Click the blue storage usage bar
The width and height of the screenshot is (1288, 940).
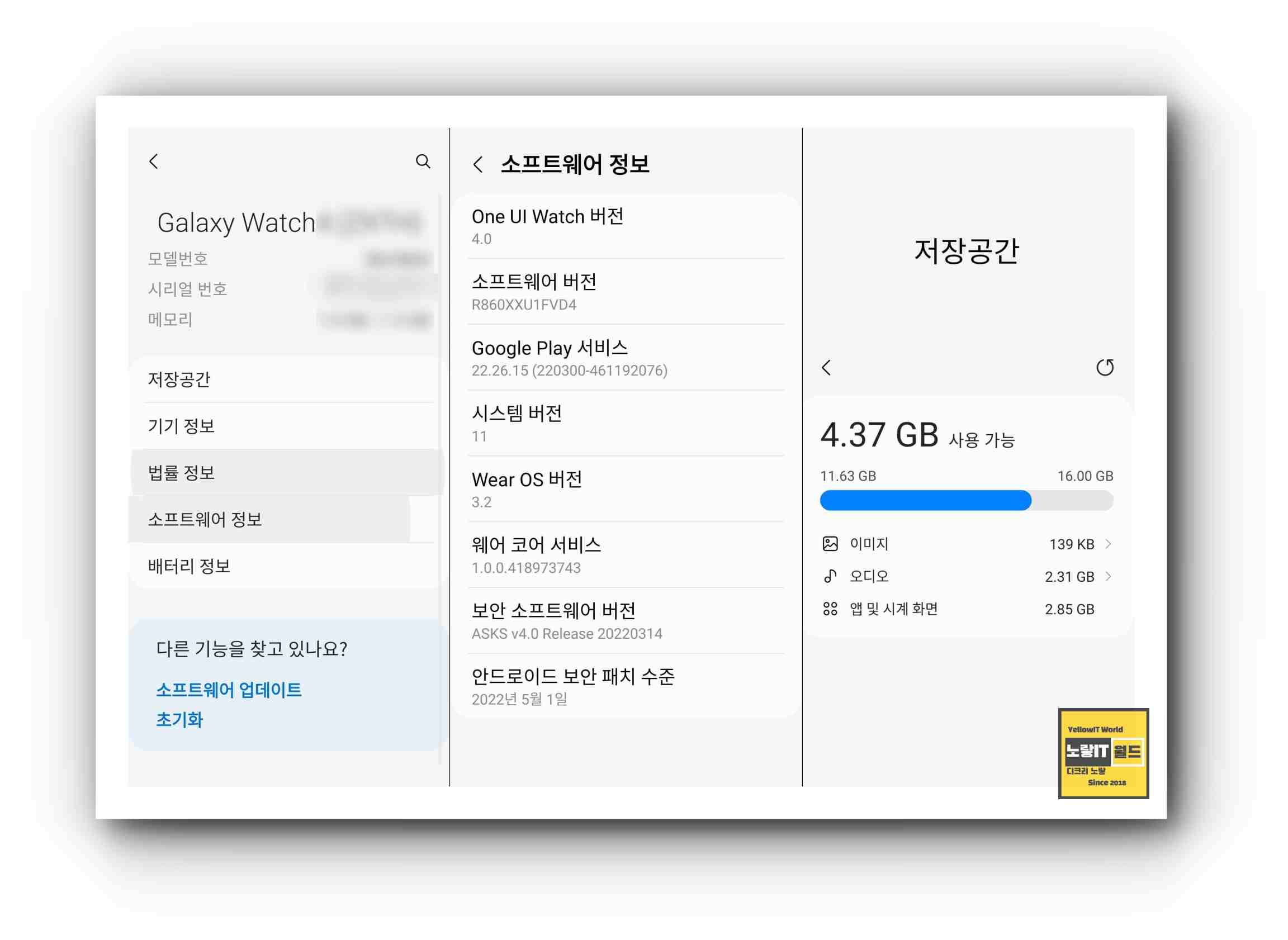point(925,500)
